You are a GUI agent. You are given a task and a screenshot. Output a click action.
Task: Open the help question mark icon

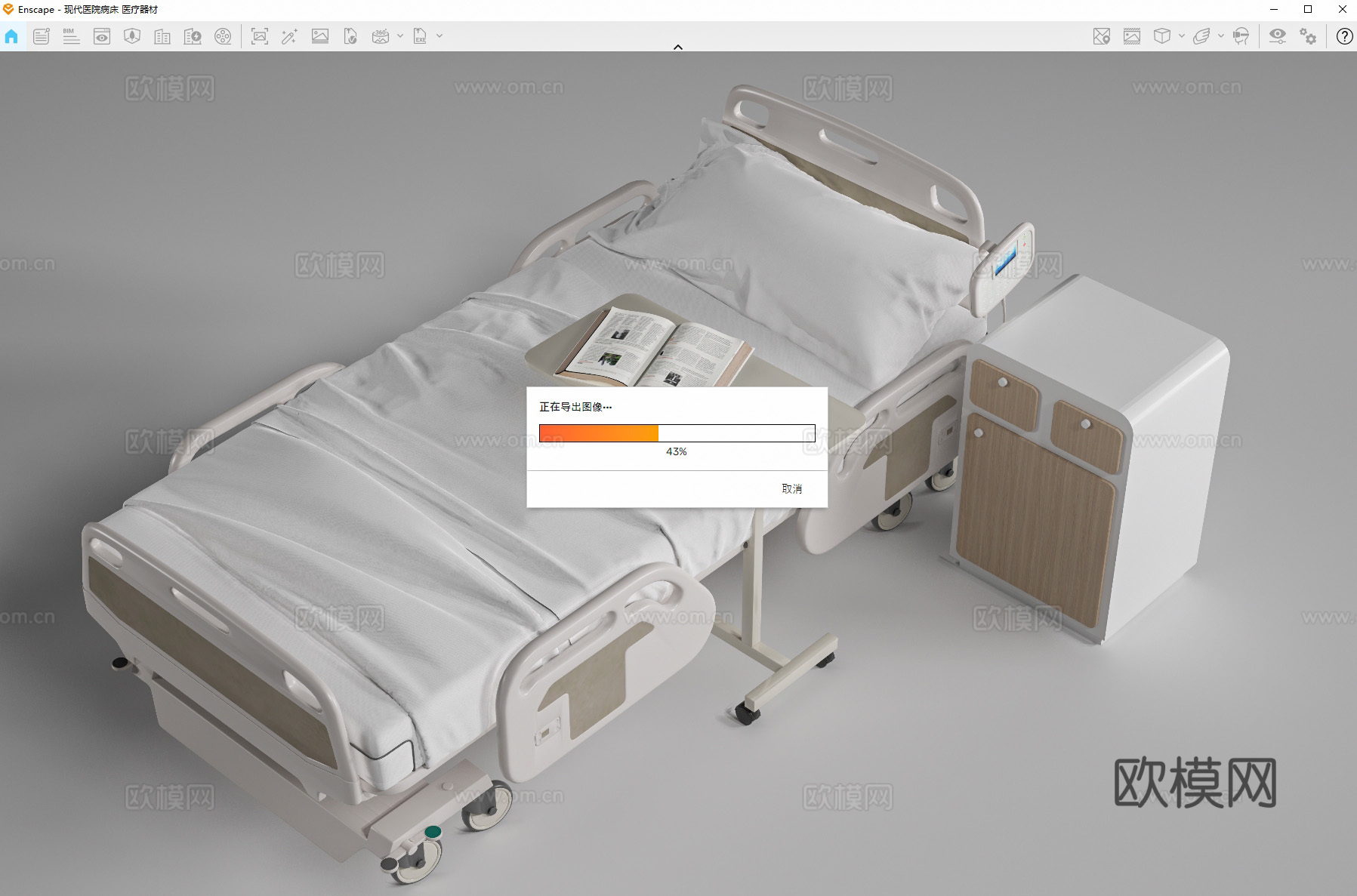[1345, 36]
